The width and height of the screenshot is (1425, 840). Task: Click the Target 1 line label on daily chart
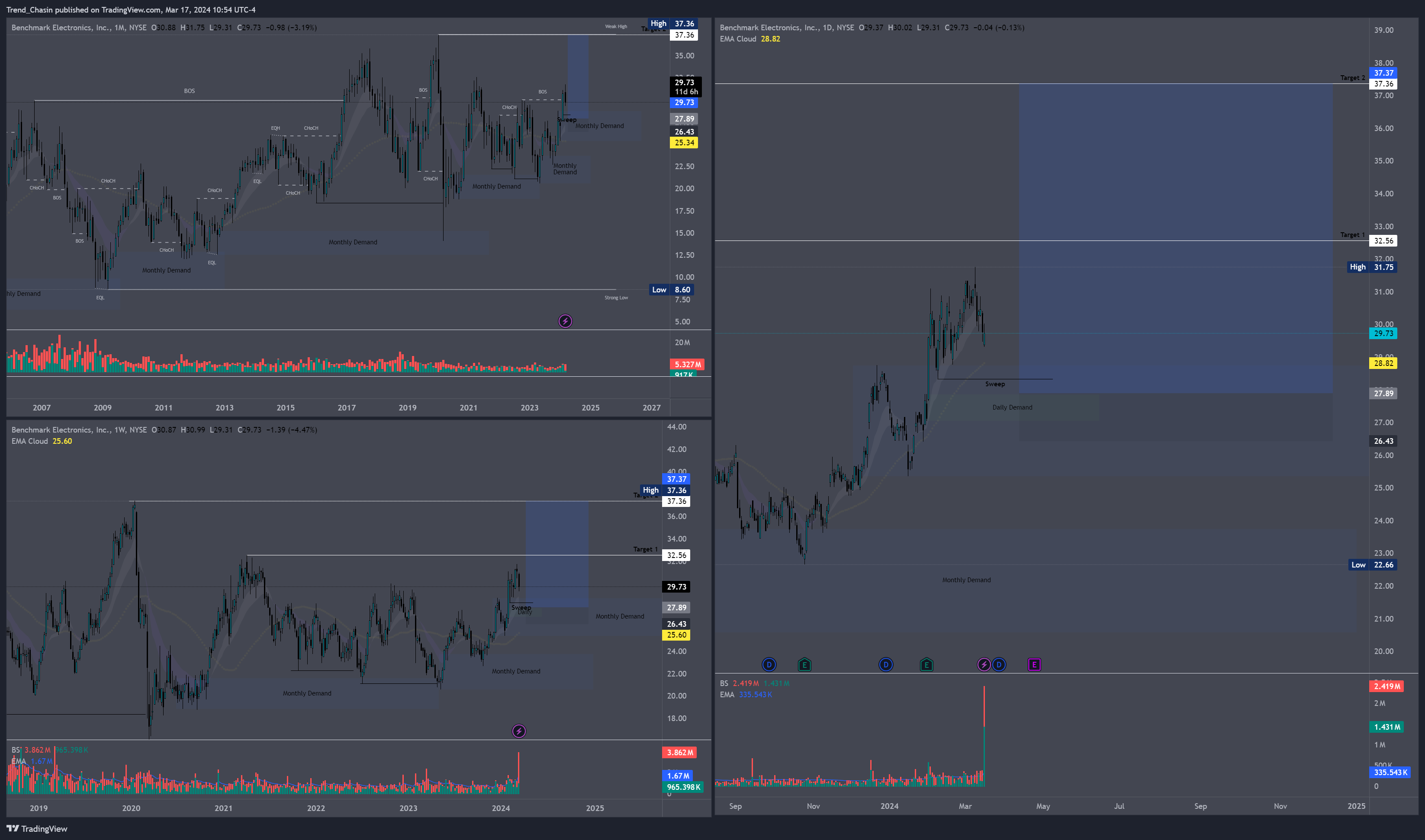(x=1352, y=235)
